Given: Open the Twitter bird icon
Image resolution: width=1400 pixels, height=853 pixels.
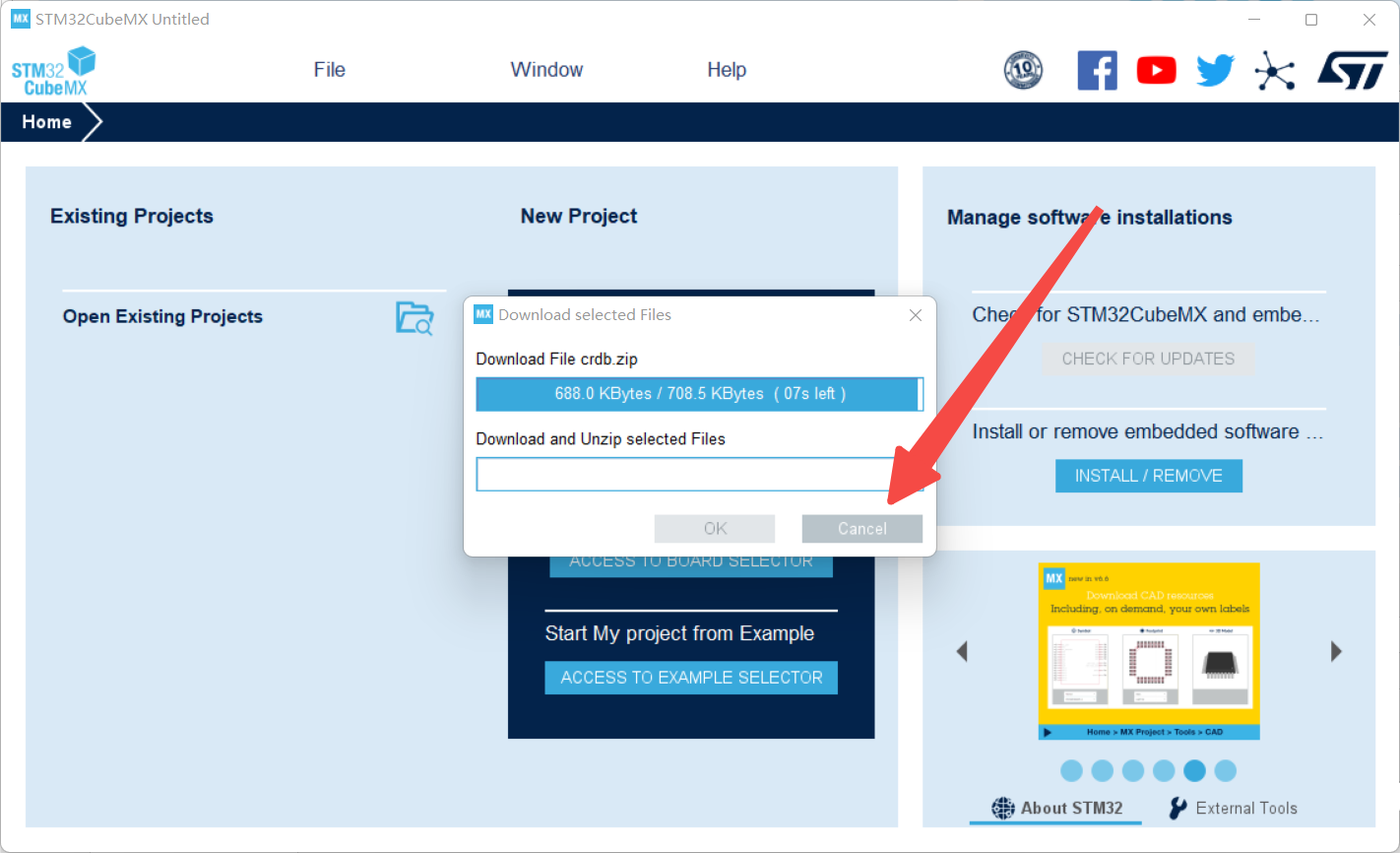Looking at the screenshot, I should click(1215, 70).
